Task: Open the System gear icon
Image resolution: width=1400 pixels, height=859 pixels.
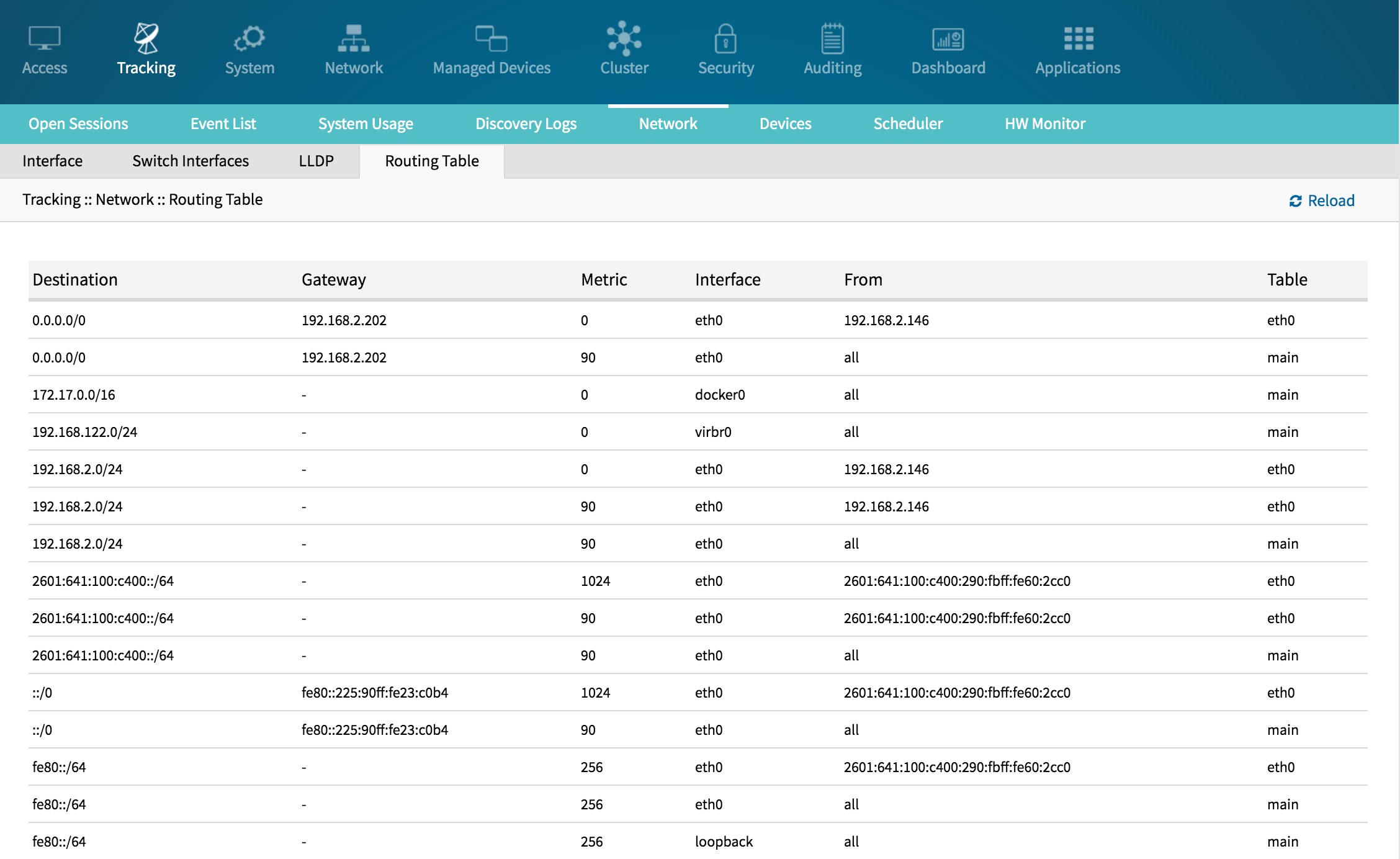Action: tap(249, 38)
